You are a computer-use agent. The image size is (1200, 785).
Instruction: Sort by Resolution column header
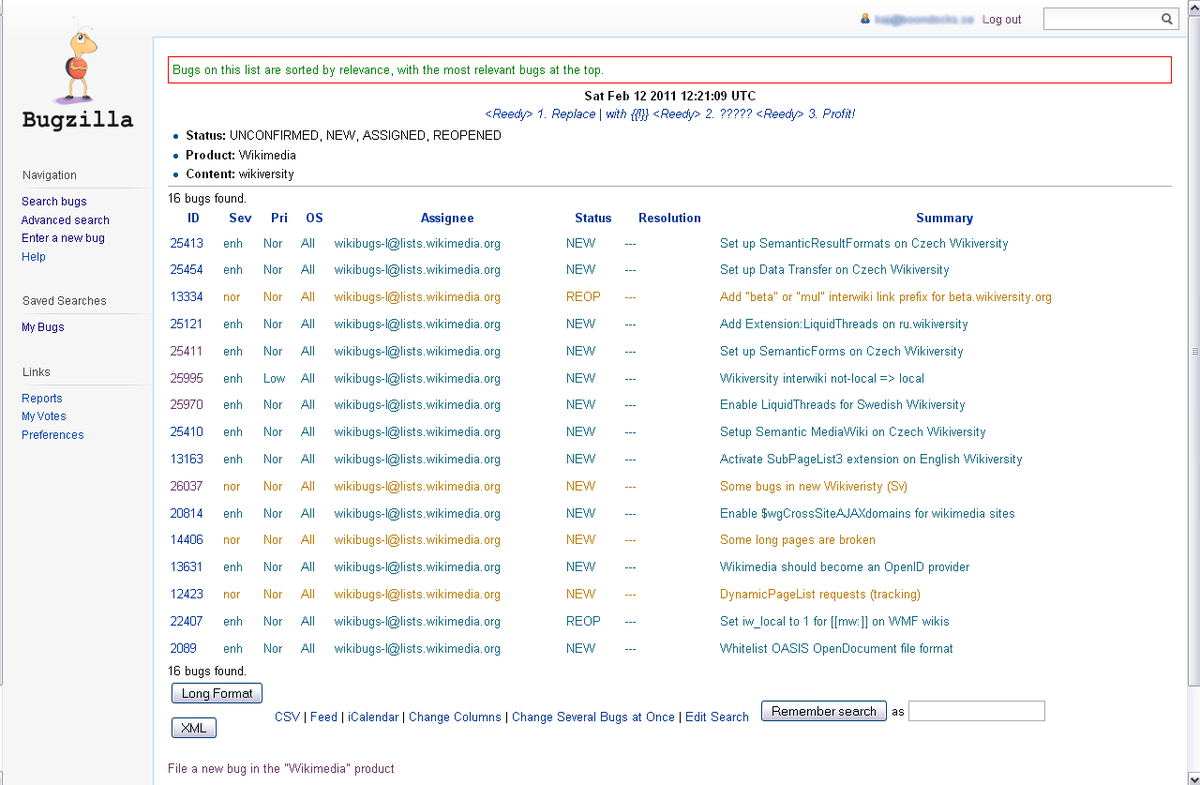click(x=669, y=218)
